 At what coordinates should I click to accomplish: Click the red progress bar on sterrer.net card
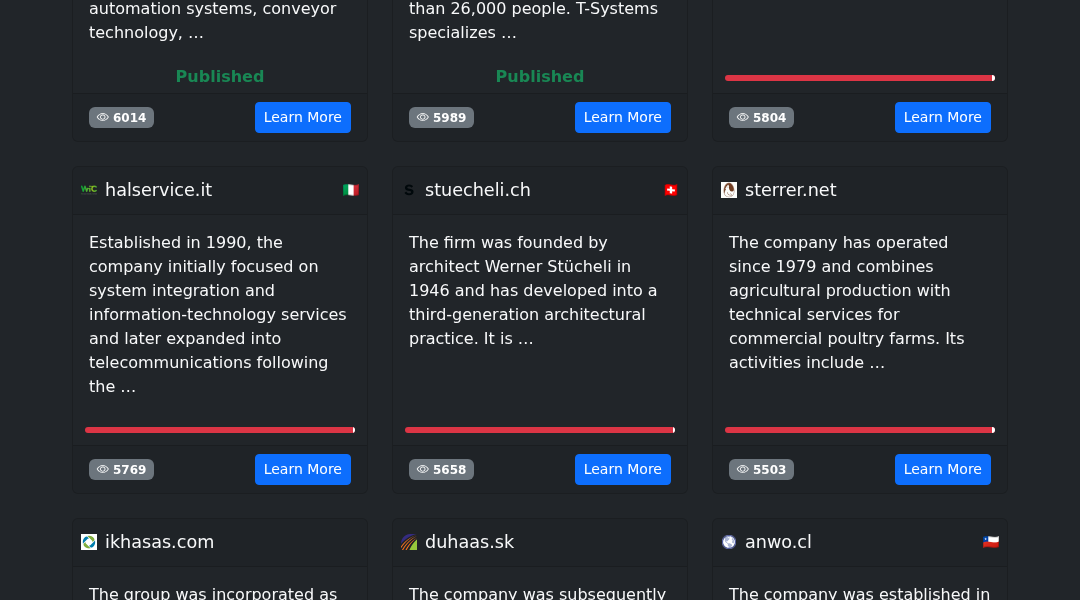(x=860, y=430)
